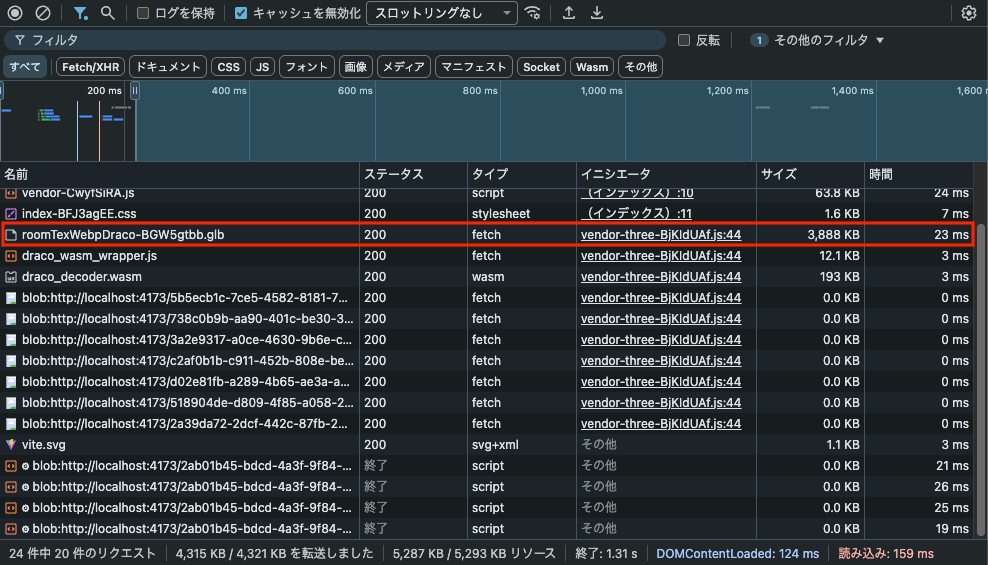
Task: Uncheck キャッシュを無効化 checkbox
Action: click(241, 13)
